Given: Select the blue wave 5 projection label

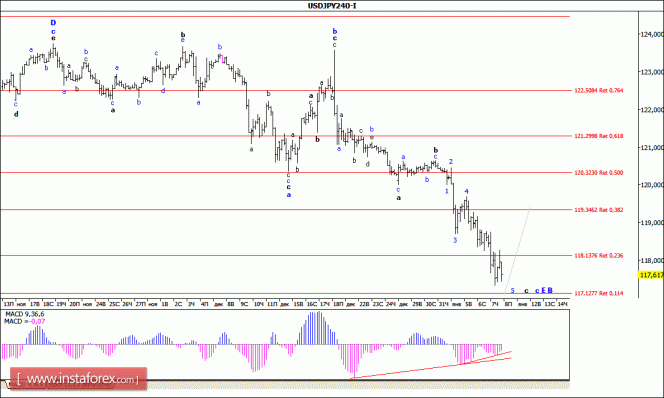Looking at the screenshot, I should (512, 290).
